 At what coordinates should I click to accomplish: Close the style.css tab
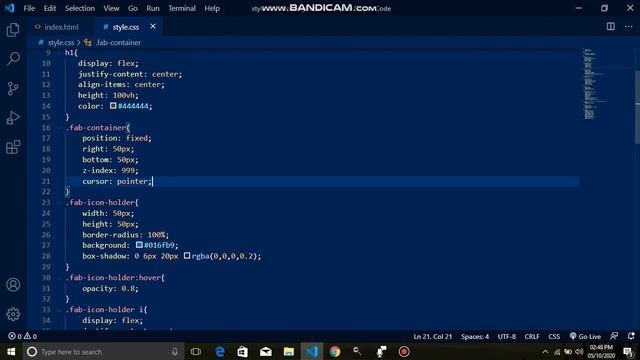(x=153, y=27)
